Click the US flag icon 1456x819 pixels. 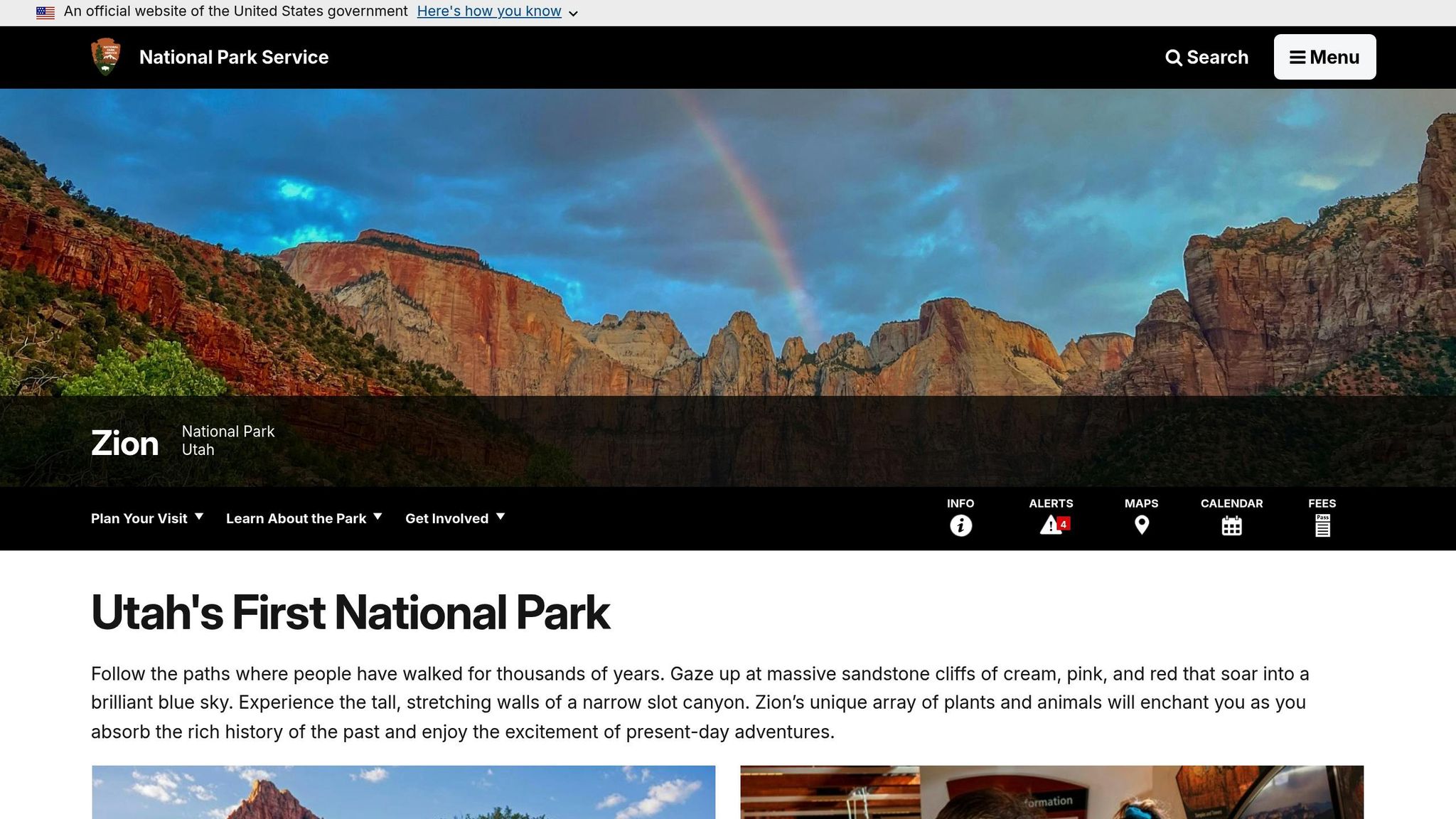[x=45, y=12]
